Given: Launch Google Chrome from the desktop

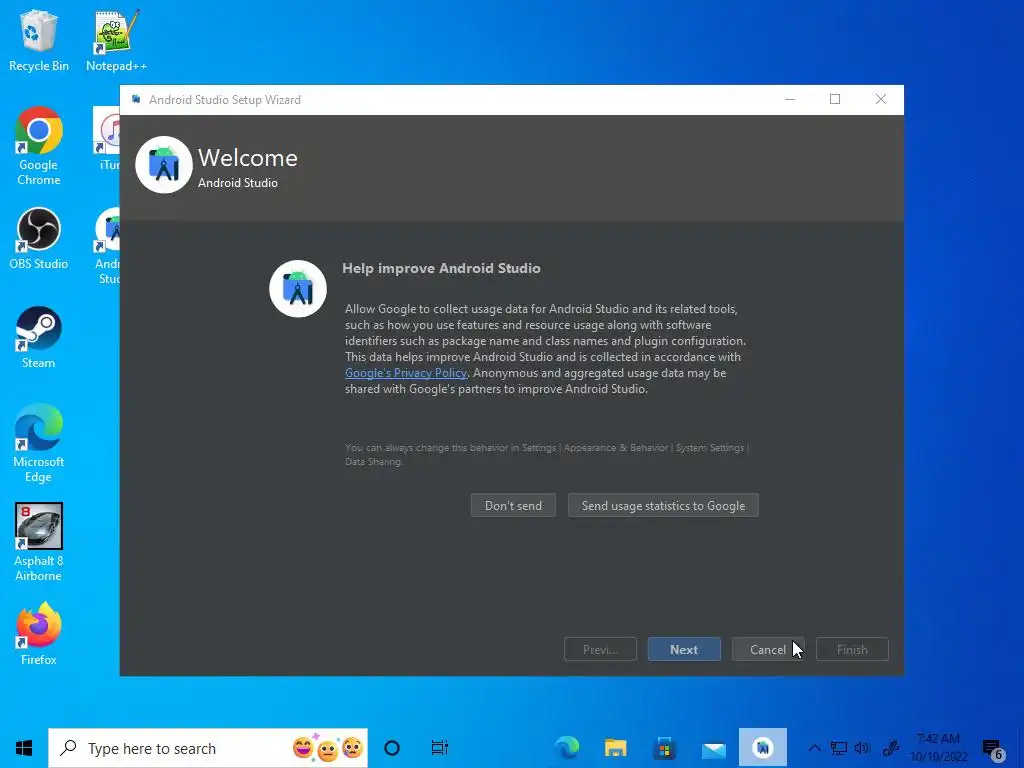Looking at the screenshot, I should 39,146.
